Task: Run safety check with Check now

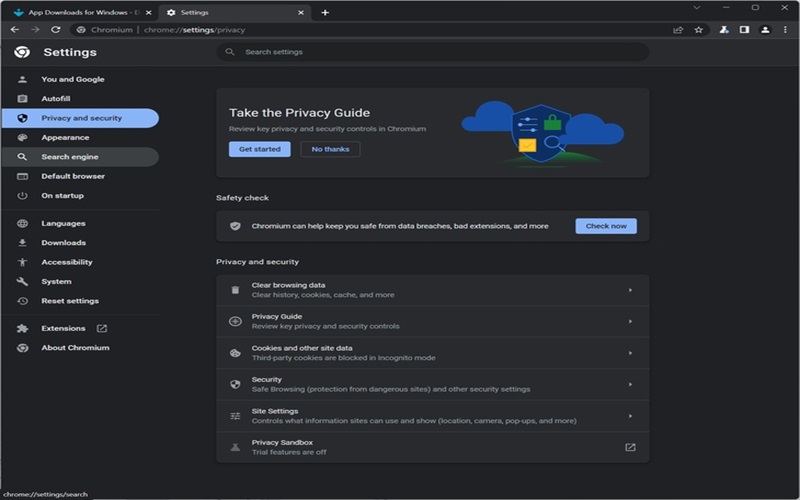Action: pyautogui.click(x=606, y=226)
